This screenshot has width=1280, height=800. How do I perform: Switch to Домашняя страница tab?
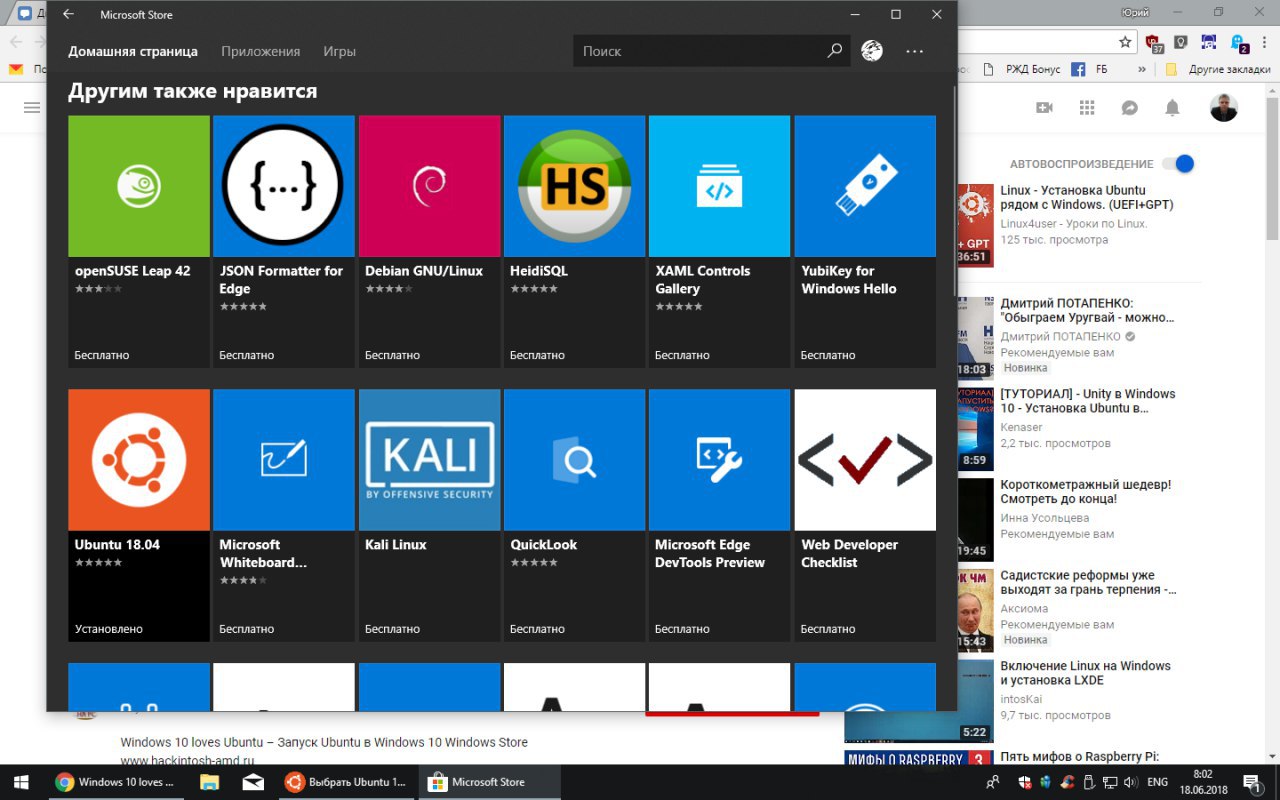(133, 51)
